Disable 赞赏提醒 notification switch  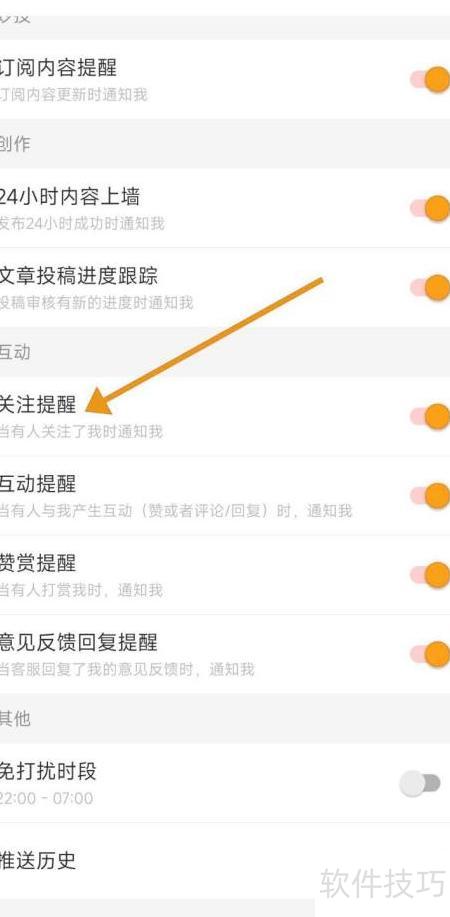coord(430,574)
